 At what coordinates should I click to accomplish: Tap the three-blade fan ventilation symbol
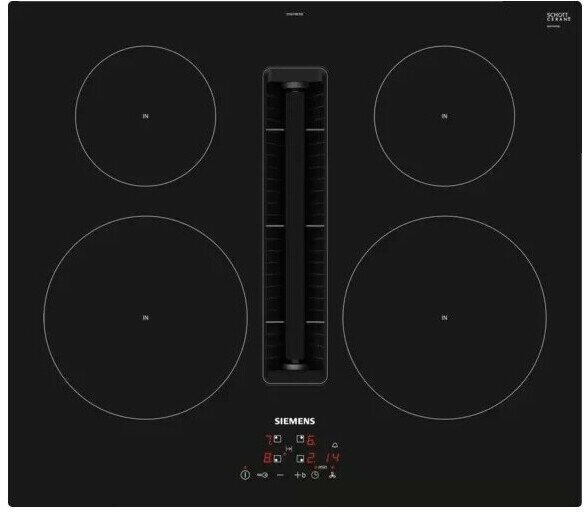[332, 475]
